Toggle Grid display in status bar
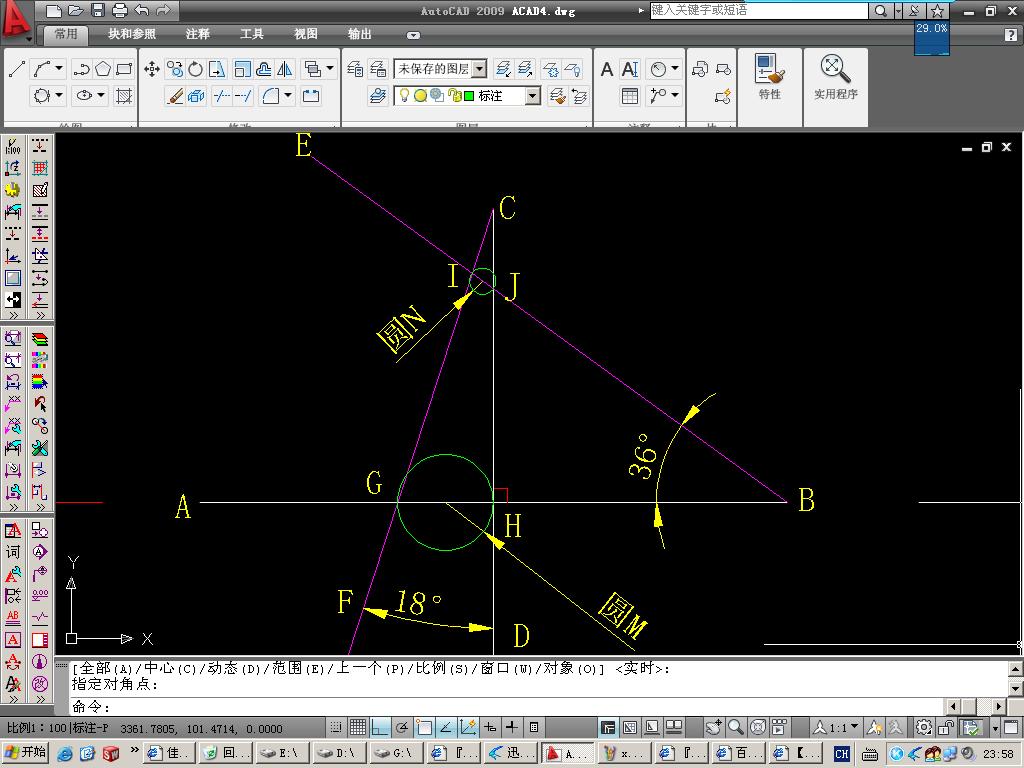 coord(358,727)
